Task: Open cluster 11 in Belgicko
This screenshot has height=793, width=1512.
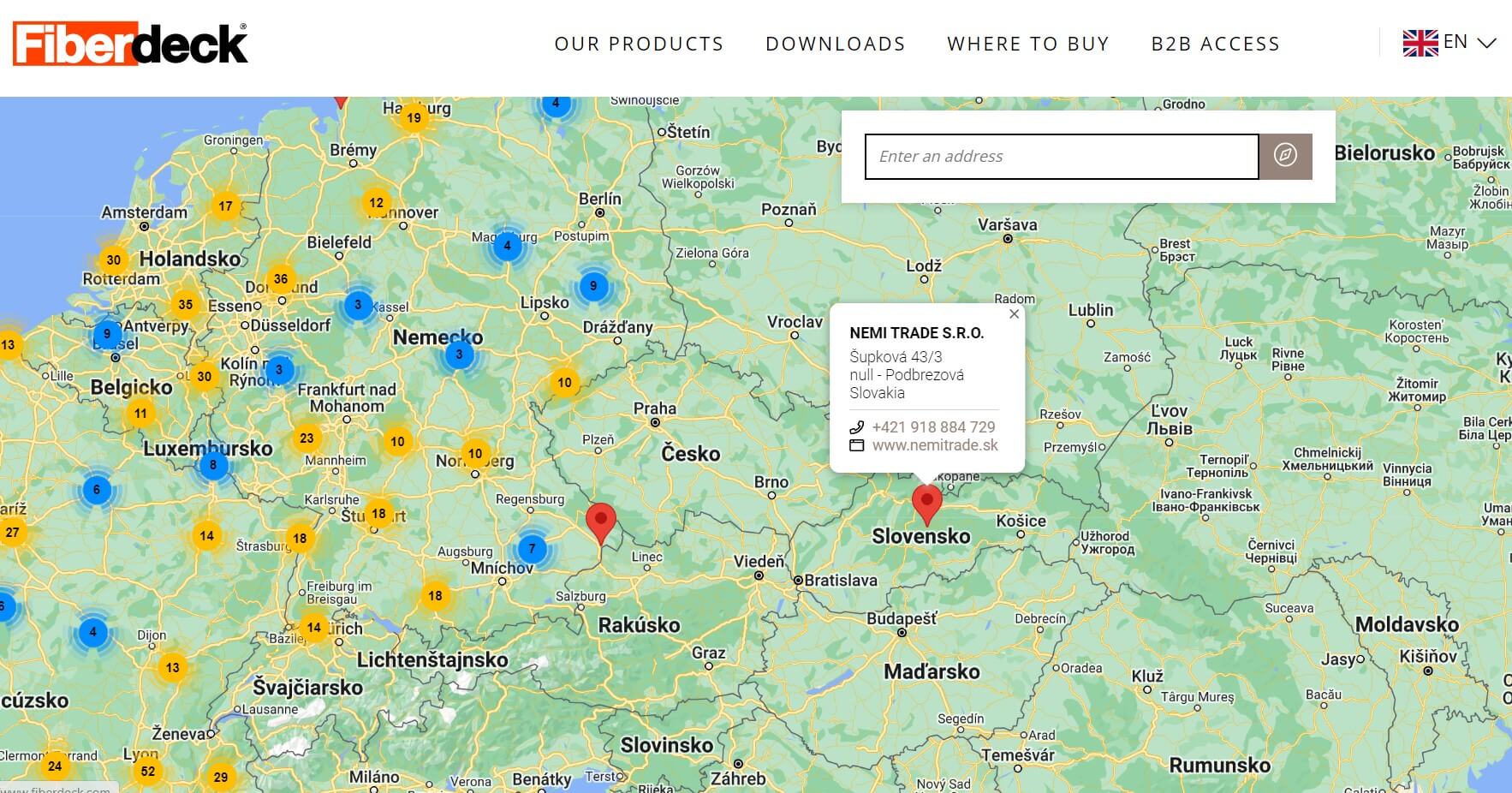Action: pyautogui.click(x=140, y=414)
